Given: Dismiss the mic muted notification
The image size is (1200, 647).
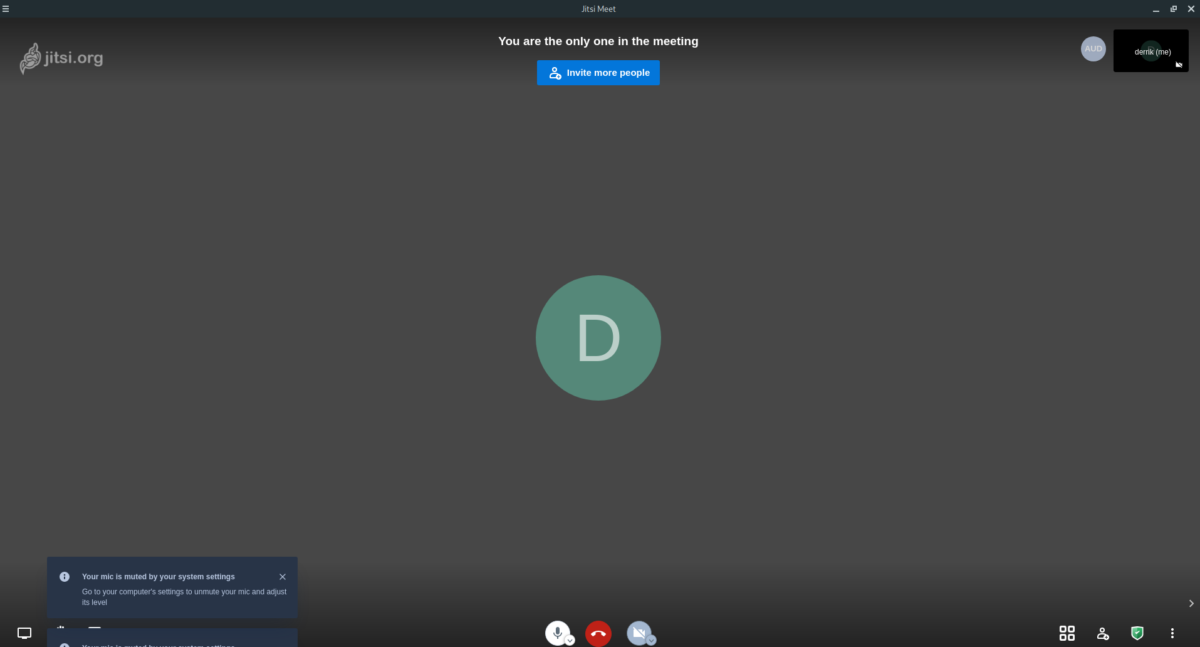Looking at the screenshot, I should pyautogui.click(x=282, y=576).
